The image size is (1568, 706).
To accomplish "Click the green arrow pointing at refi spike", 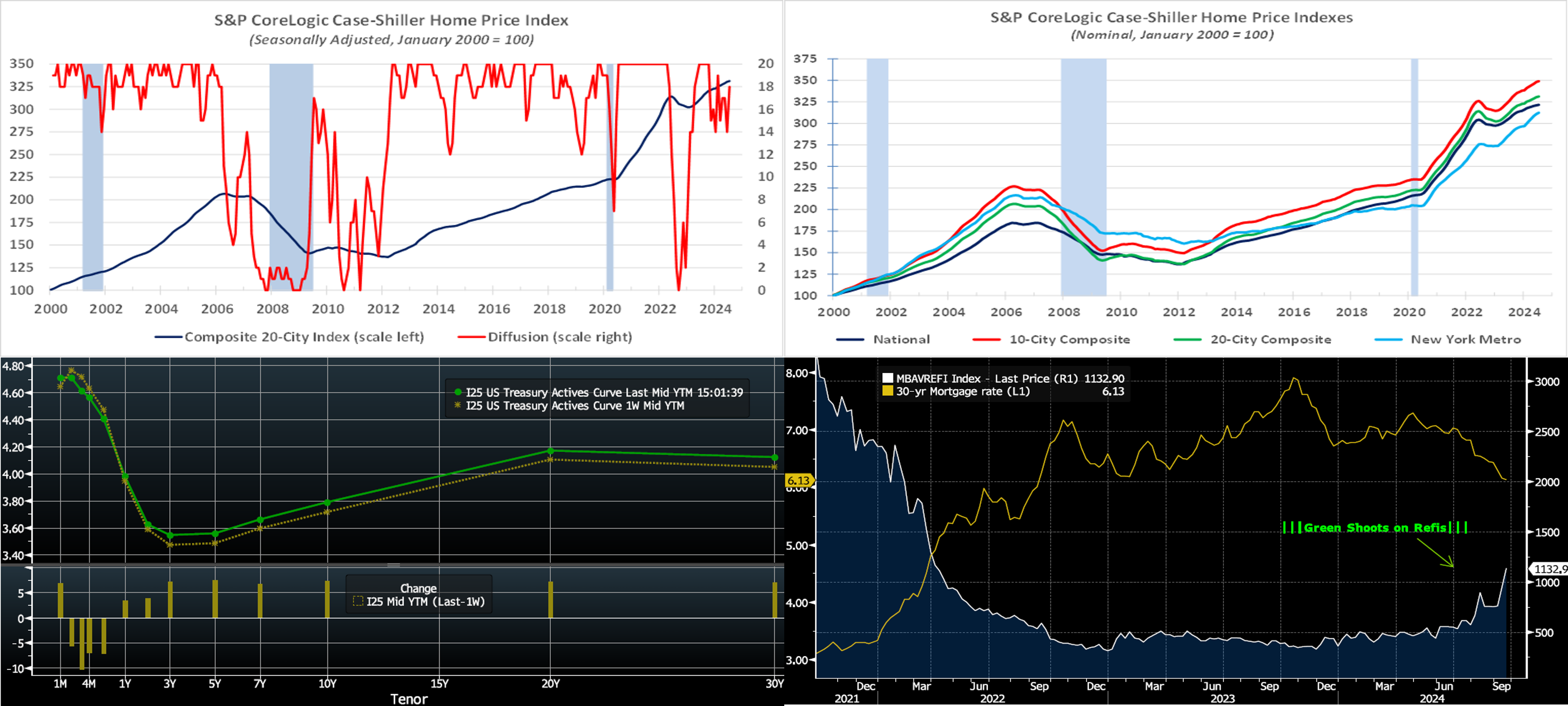I will point(1435,553).
